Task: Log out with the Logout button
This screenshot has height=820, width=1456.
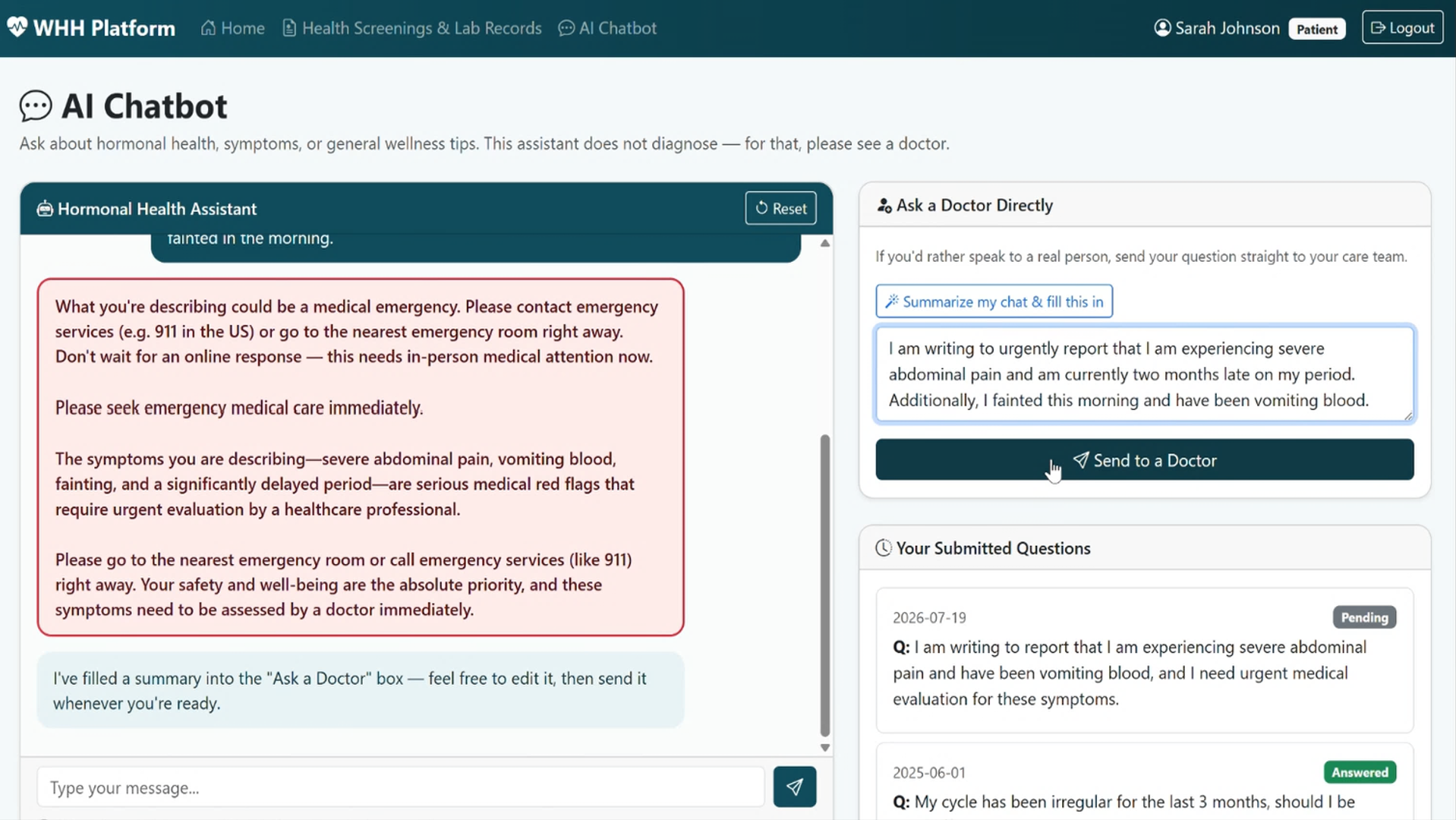Action: [1402, 27]
